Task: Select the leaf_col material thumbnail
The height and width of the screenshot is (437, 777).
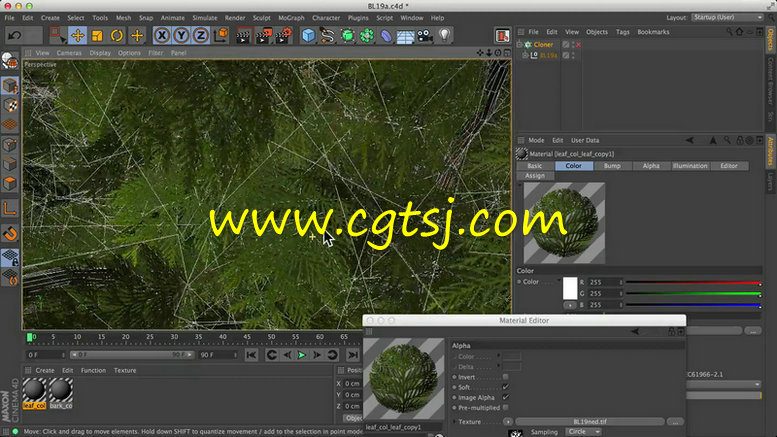Action: coord(34,394)
